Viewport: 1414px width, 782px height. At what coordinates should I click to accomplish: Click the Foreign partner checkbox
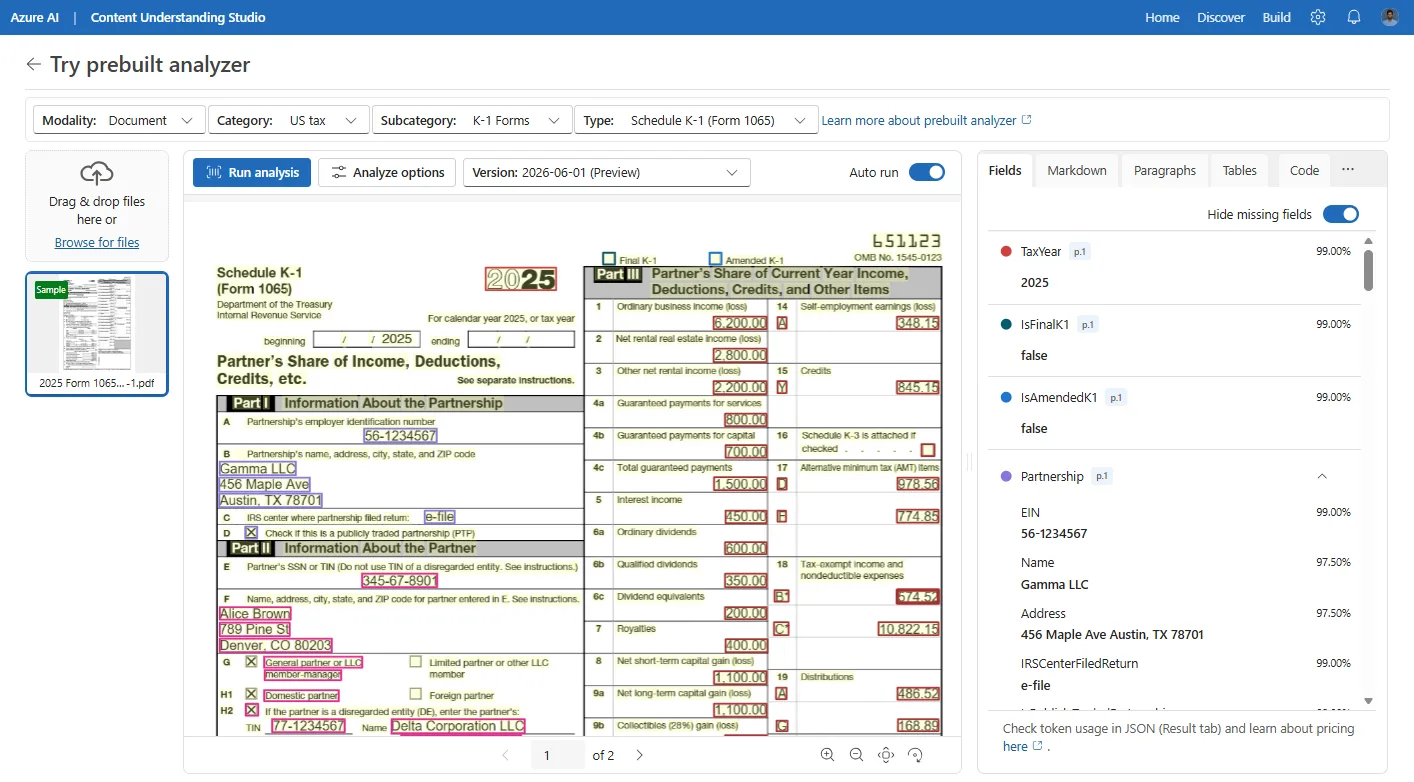(415, 694)
